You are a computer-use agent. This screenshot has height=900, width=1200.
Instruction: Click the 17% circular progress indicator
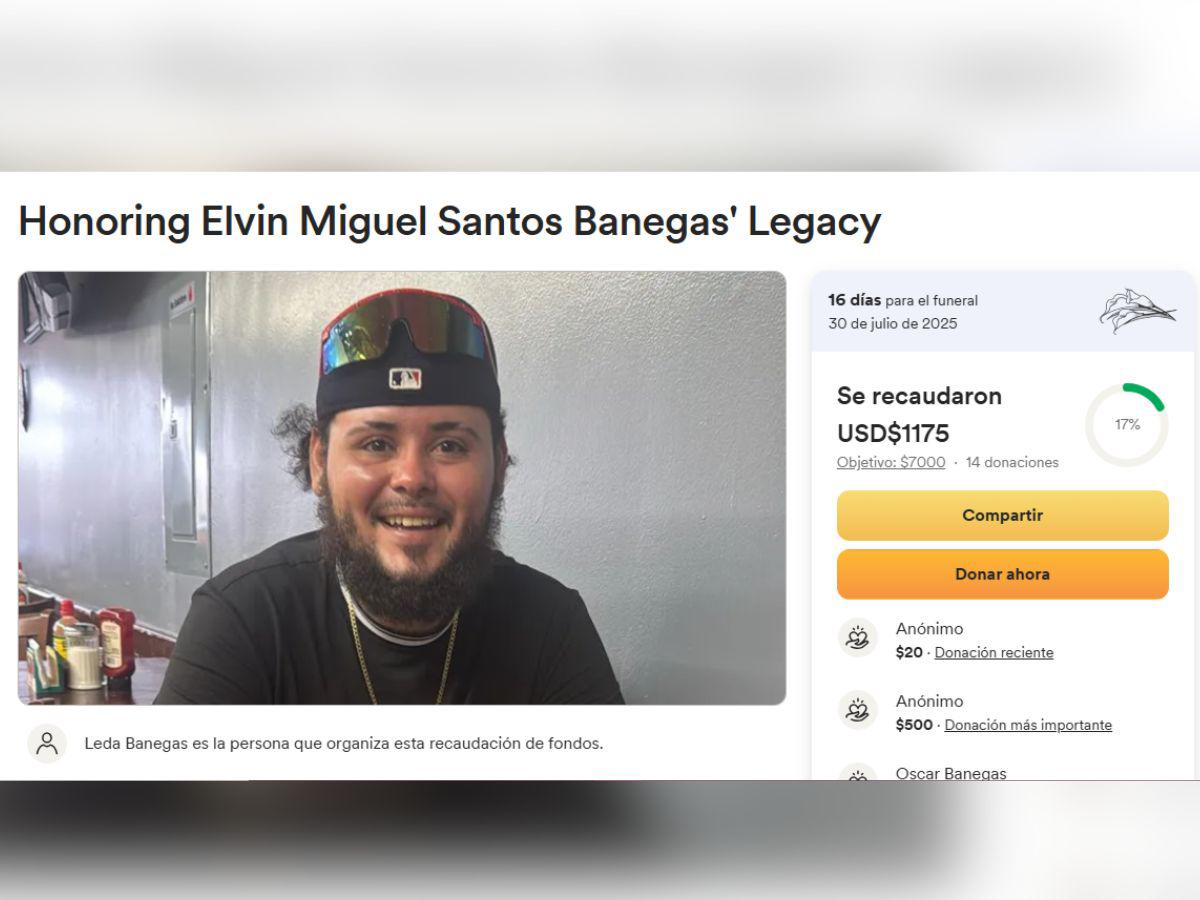coord(1127,425)
